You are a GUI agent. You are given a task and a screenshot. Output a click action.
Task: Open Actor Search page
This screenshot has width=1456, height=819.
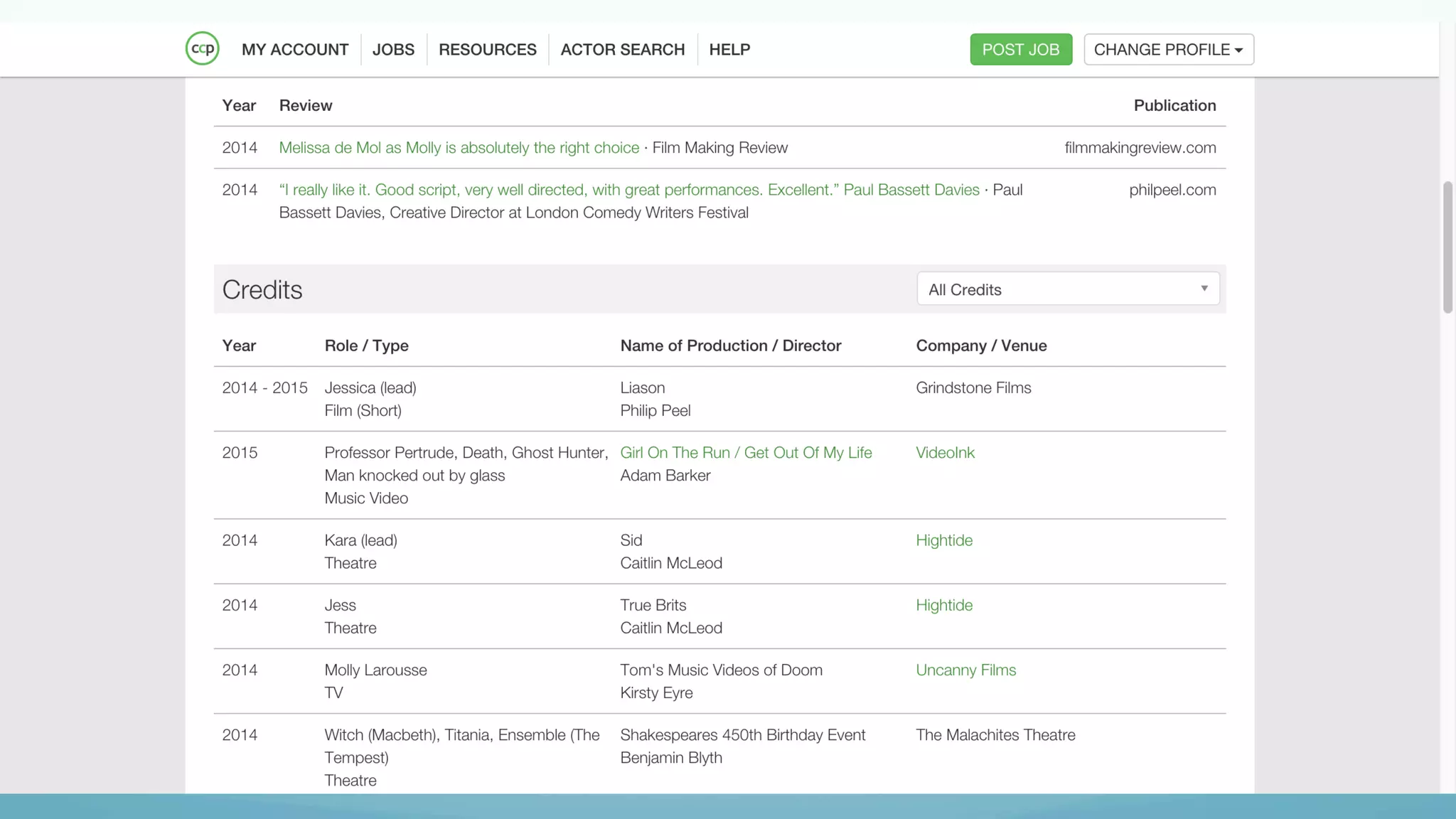622,50
